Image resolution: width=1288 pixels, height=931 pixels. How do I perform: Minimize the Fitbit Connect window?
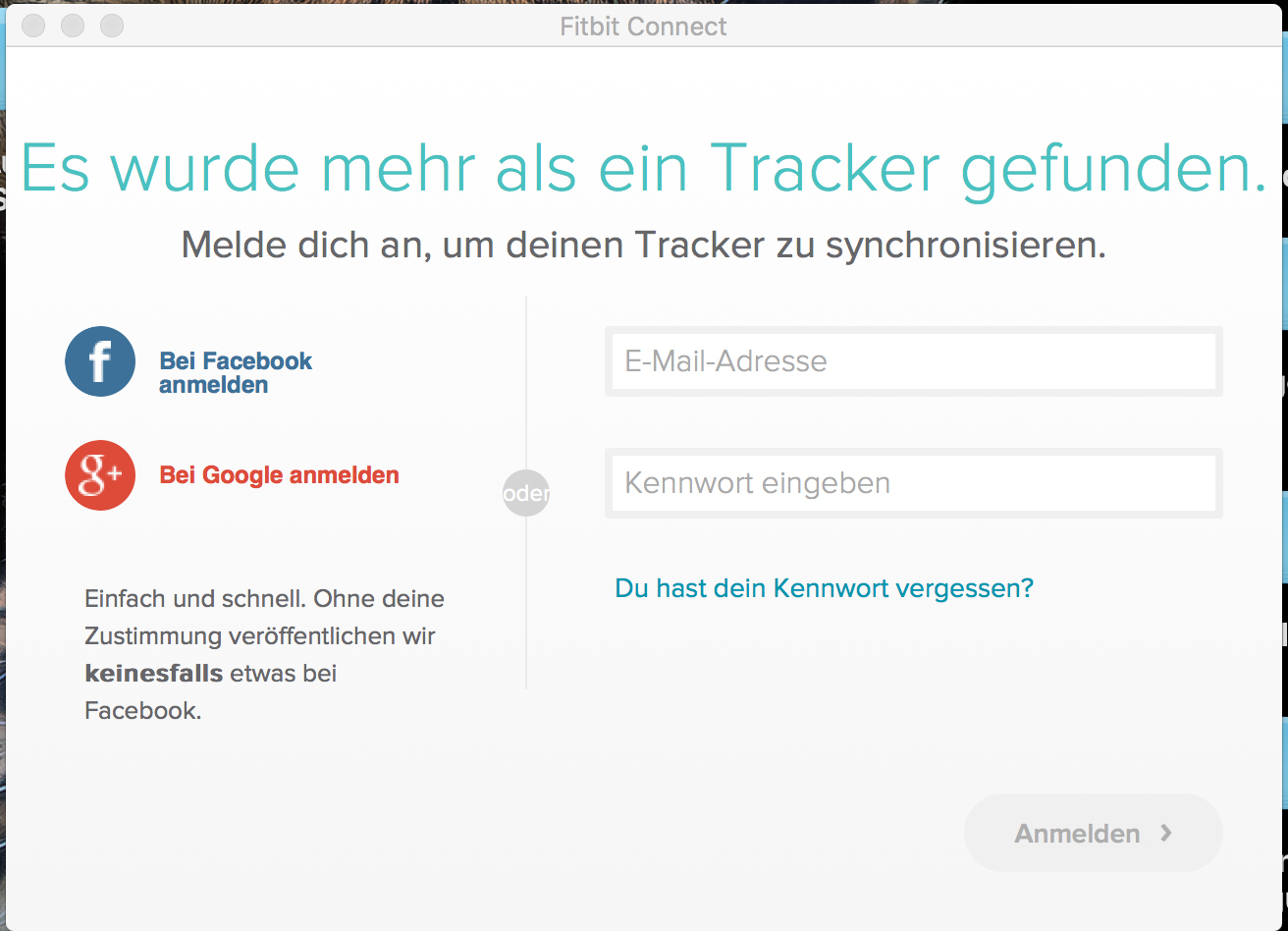tap(73, 26)
